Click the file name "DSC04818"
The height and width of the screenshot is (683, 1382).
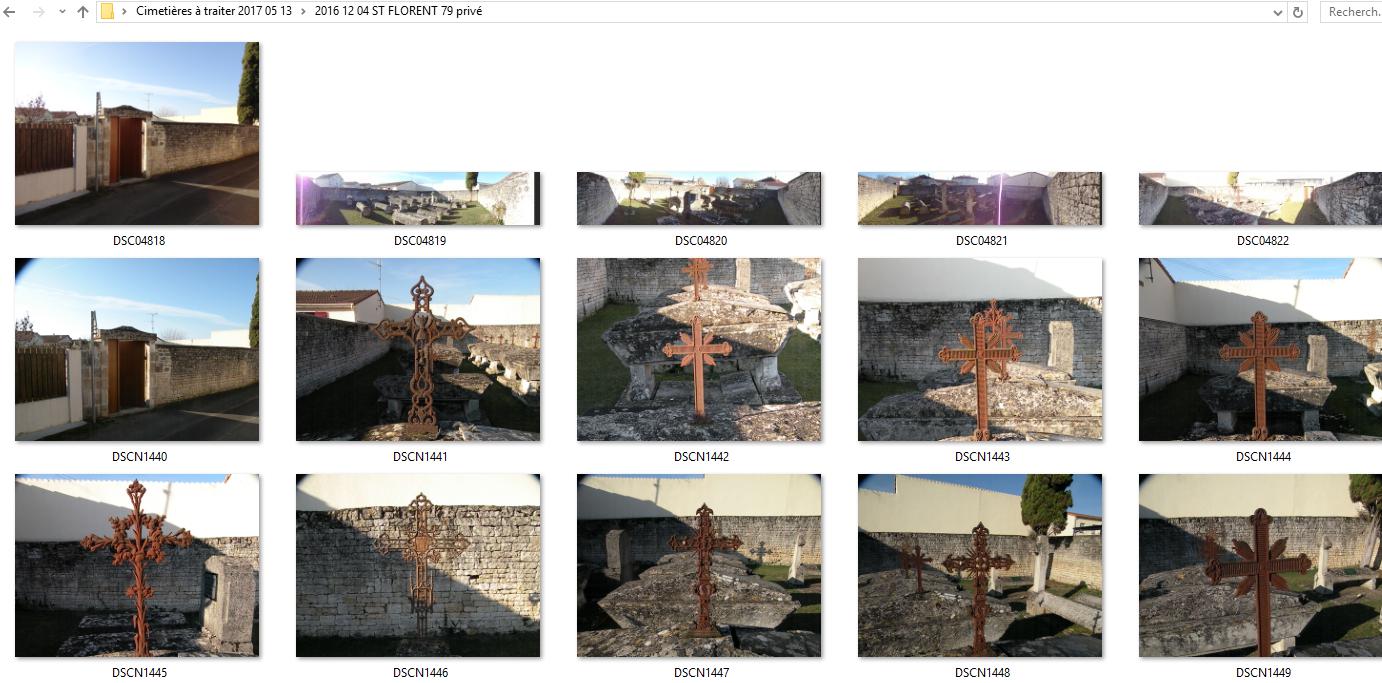(x=140, y=241)
